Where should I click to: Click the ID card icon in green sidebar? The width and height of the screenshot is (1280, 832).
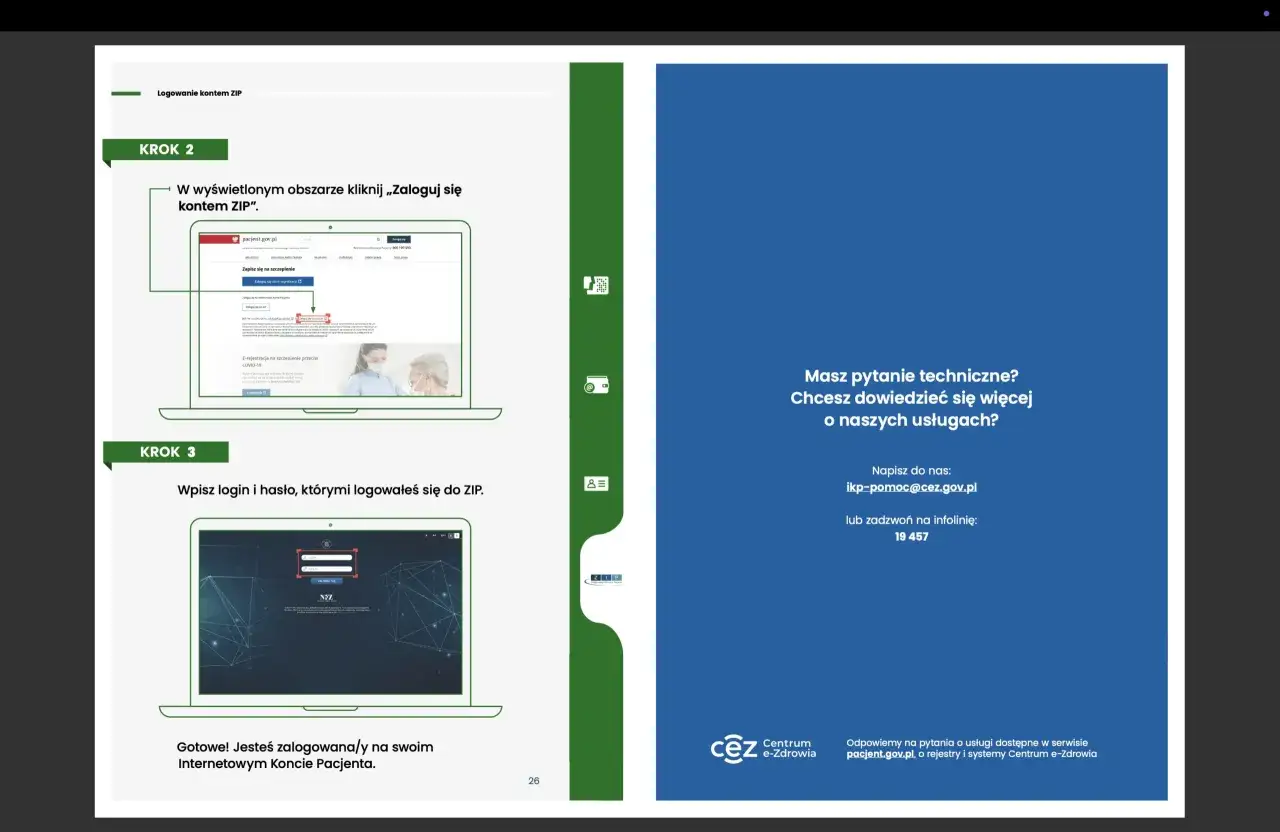(x=596, y=484)
